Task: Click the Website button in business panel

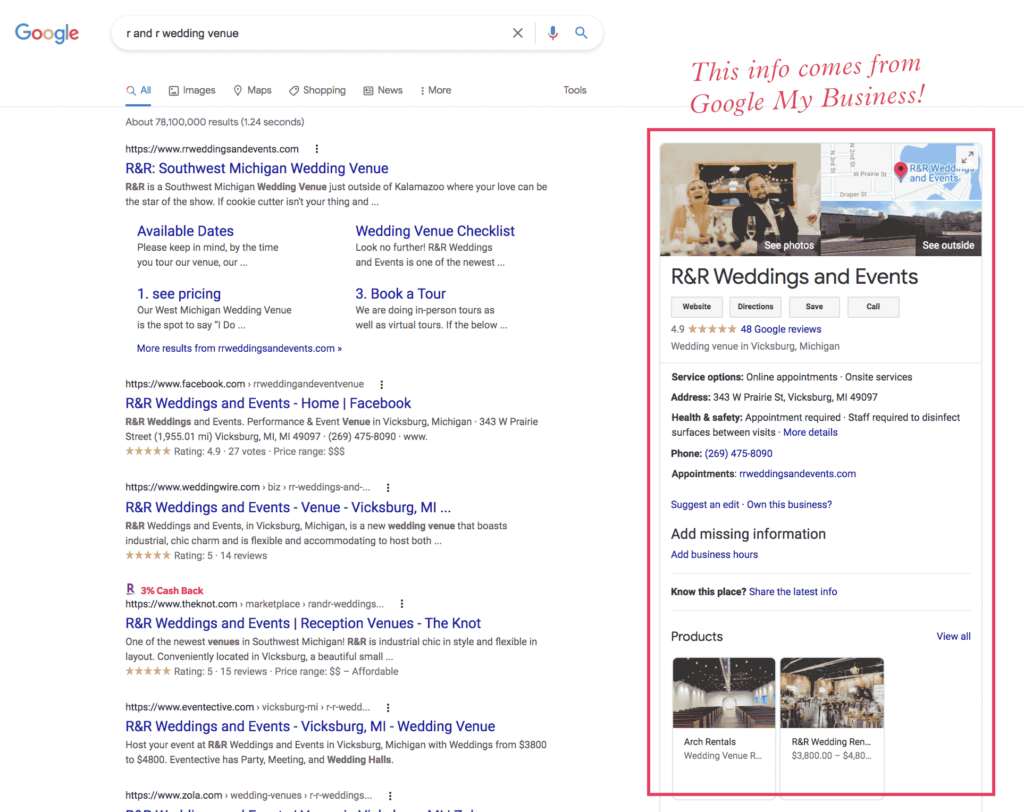Action: click(x=697, y=307)
